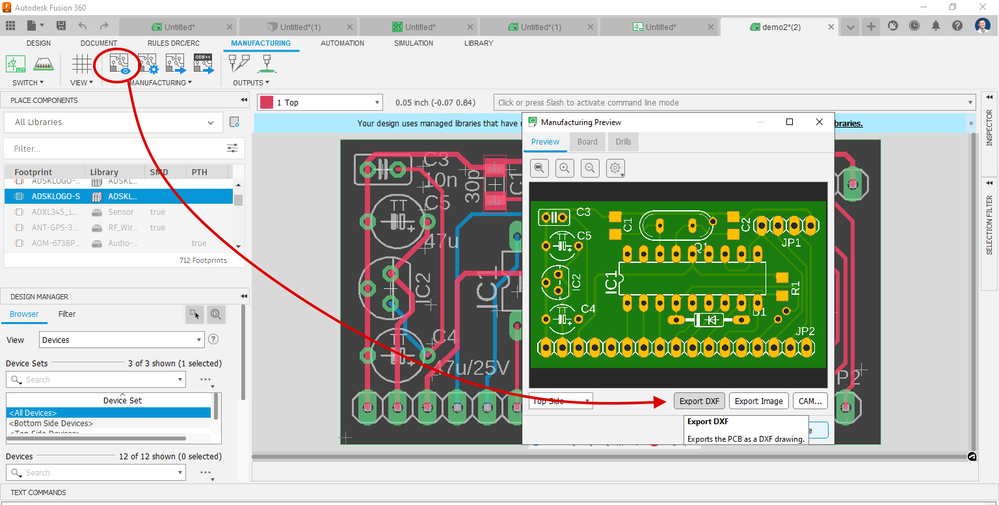Redo the last undone action
999x505 pixels.
point(104,26)
